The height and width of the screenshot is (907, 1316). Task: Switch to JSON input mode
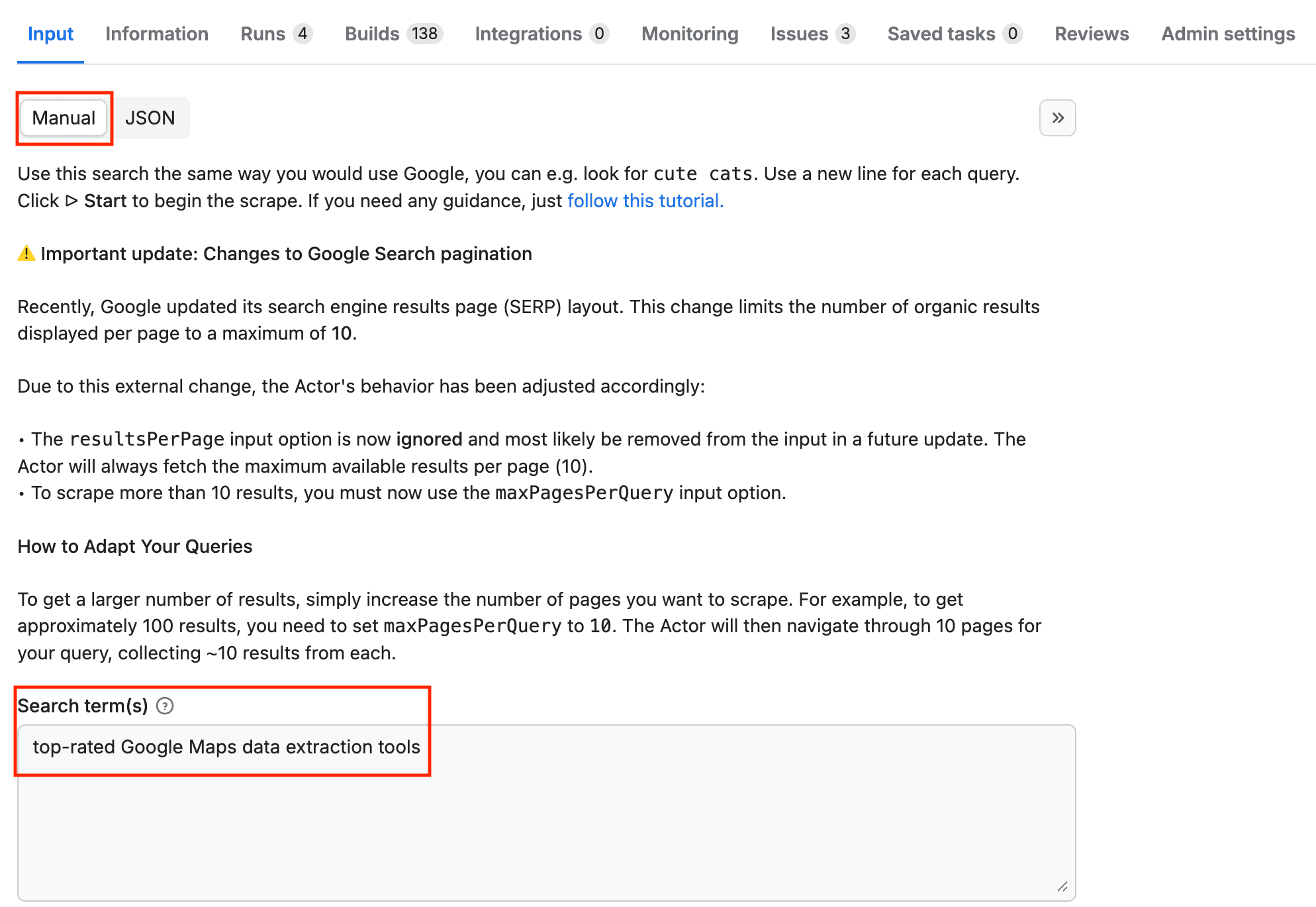(x=150, y=118)
